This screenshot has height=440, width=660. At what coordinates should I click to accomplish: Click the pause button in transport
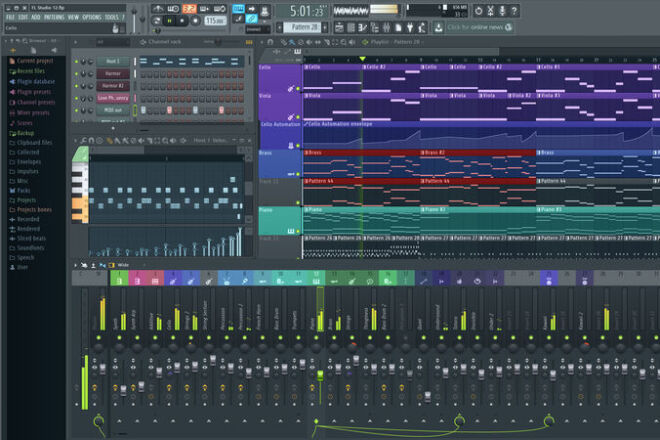point(170,20)
